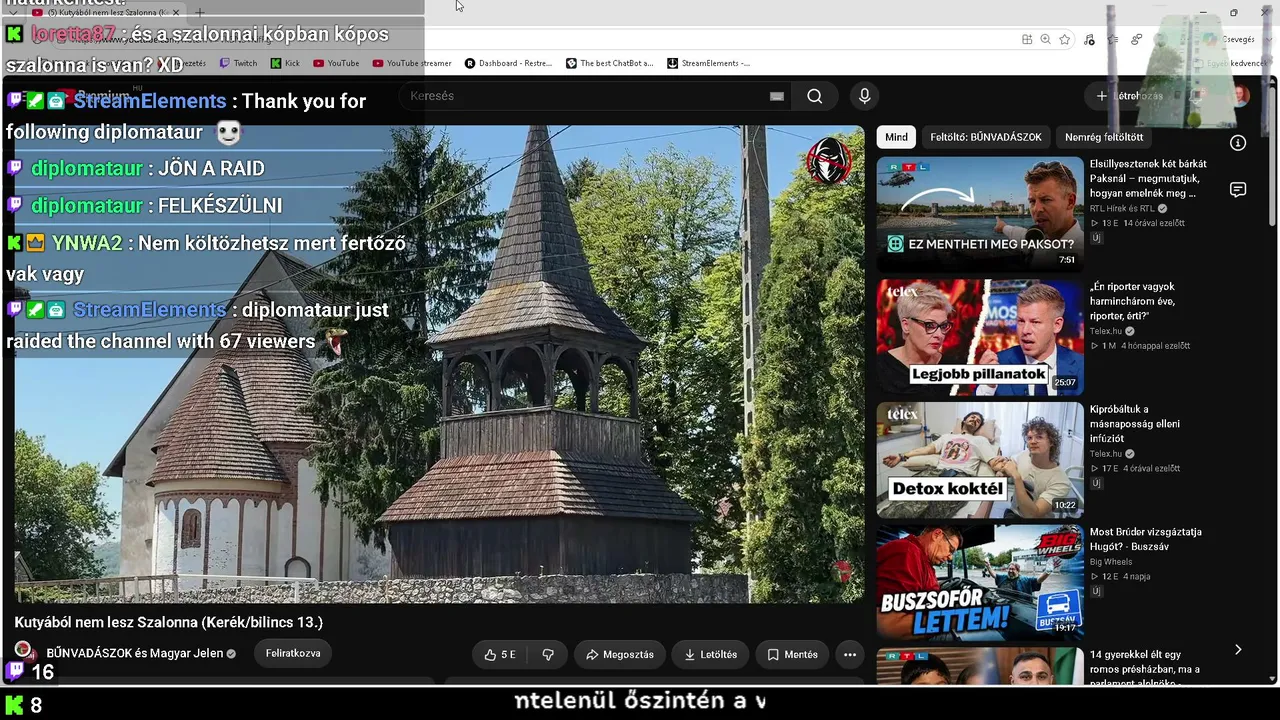Click the main video player area

[x=439, y=364]
